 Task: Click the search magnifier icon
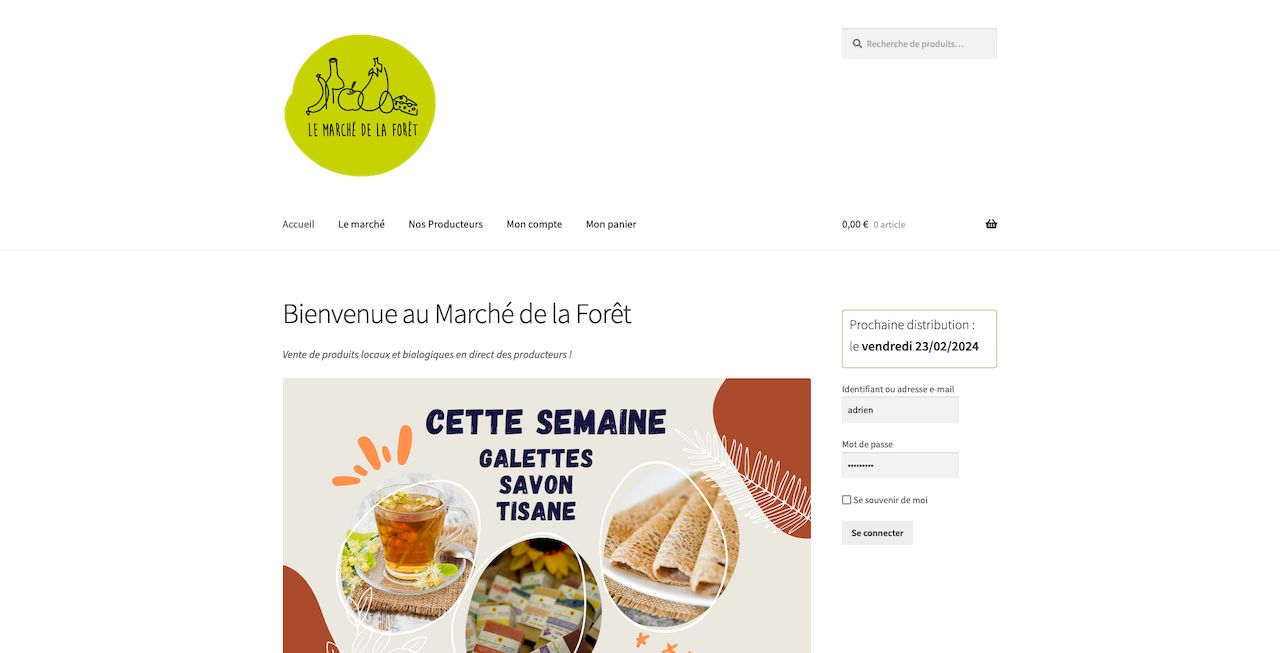857,44
